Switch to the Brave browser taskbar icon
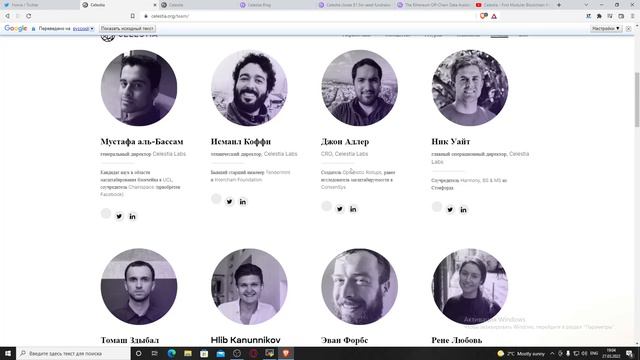The height and width of the screenshot is (360, 640). point(286,353)
